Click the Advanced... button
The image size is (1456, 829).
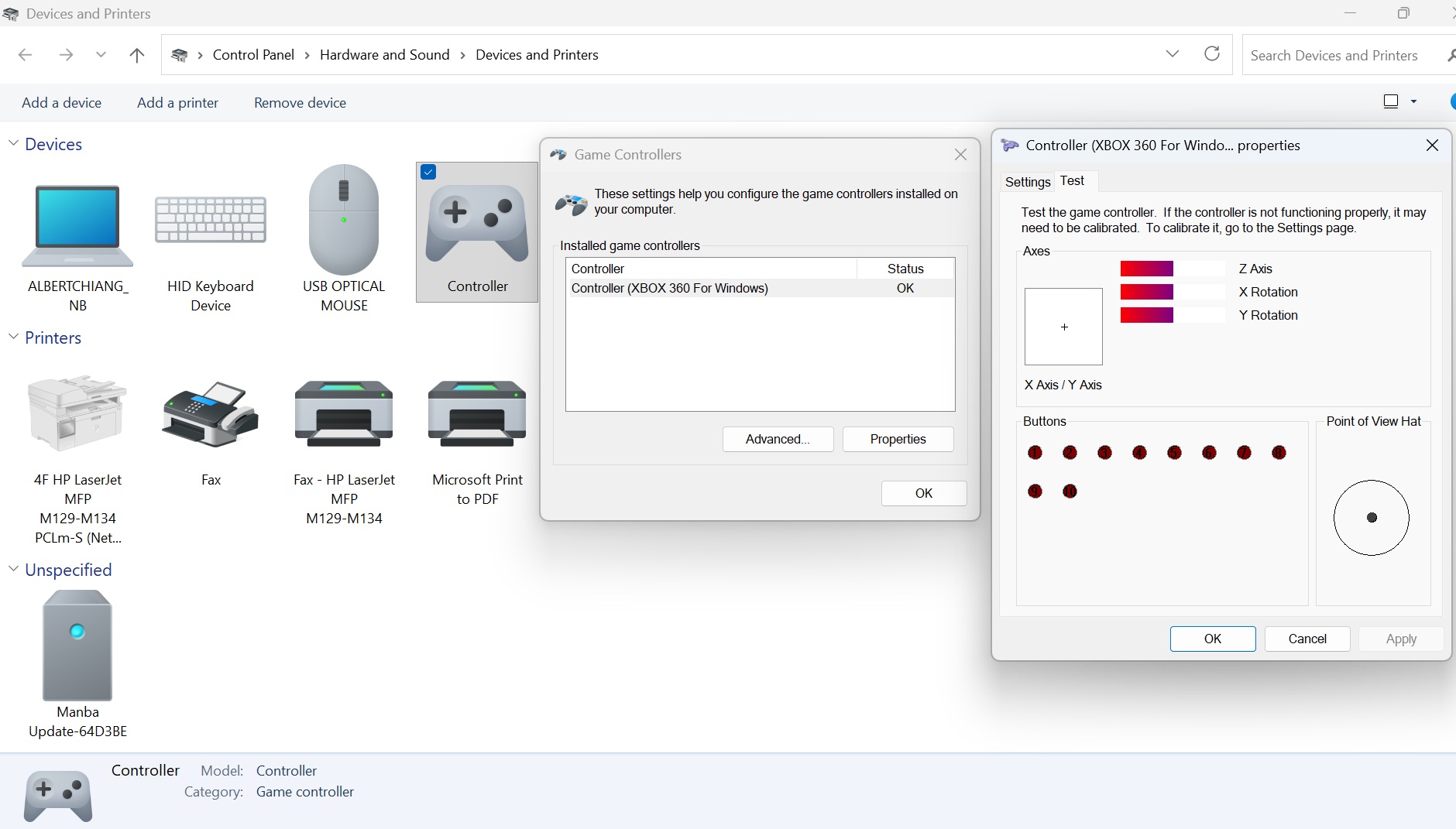(x=778, y=439)
